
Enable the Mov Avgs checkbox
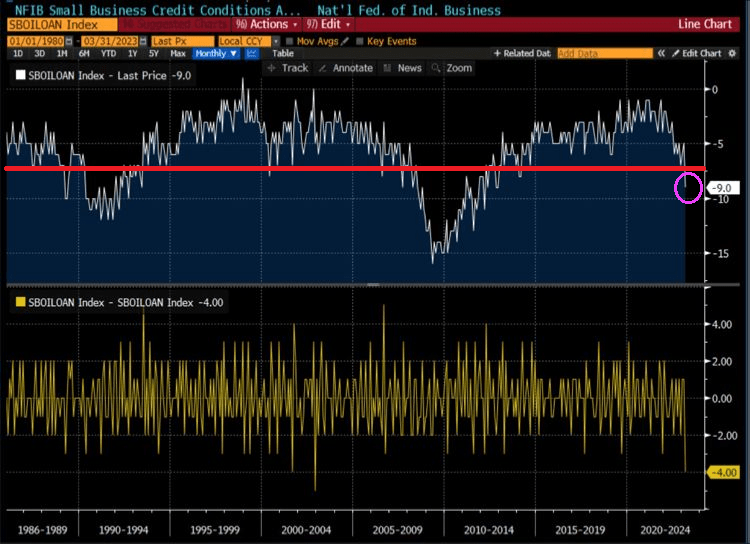(x=289, y=41)
